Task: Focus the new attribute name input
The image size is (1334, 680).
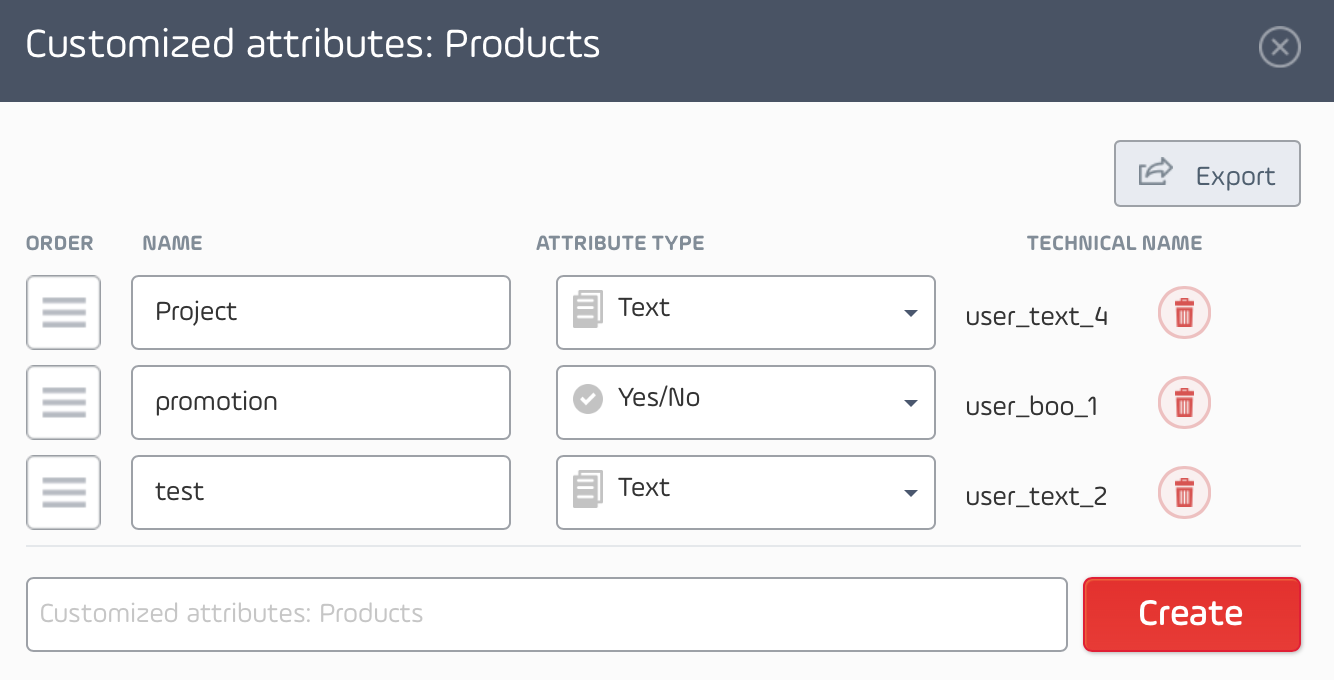Action: [x=547, y=614]
